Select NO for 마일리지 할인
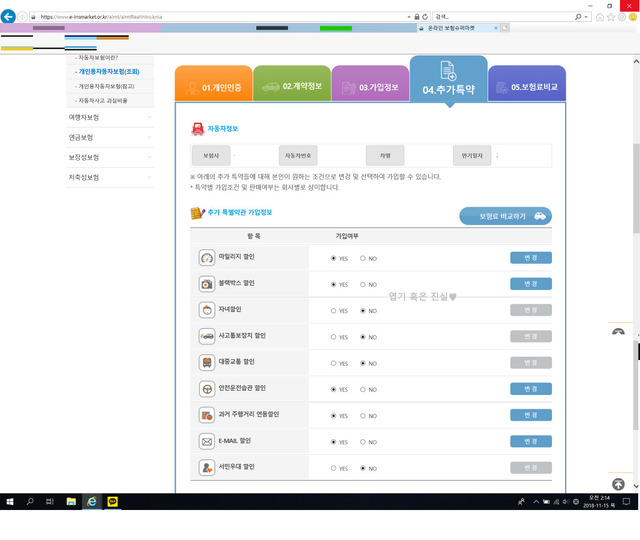Image resolution: width=640 pixels, height=540 pixels. point(362,258)
